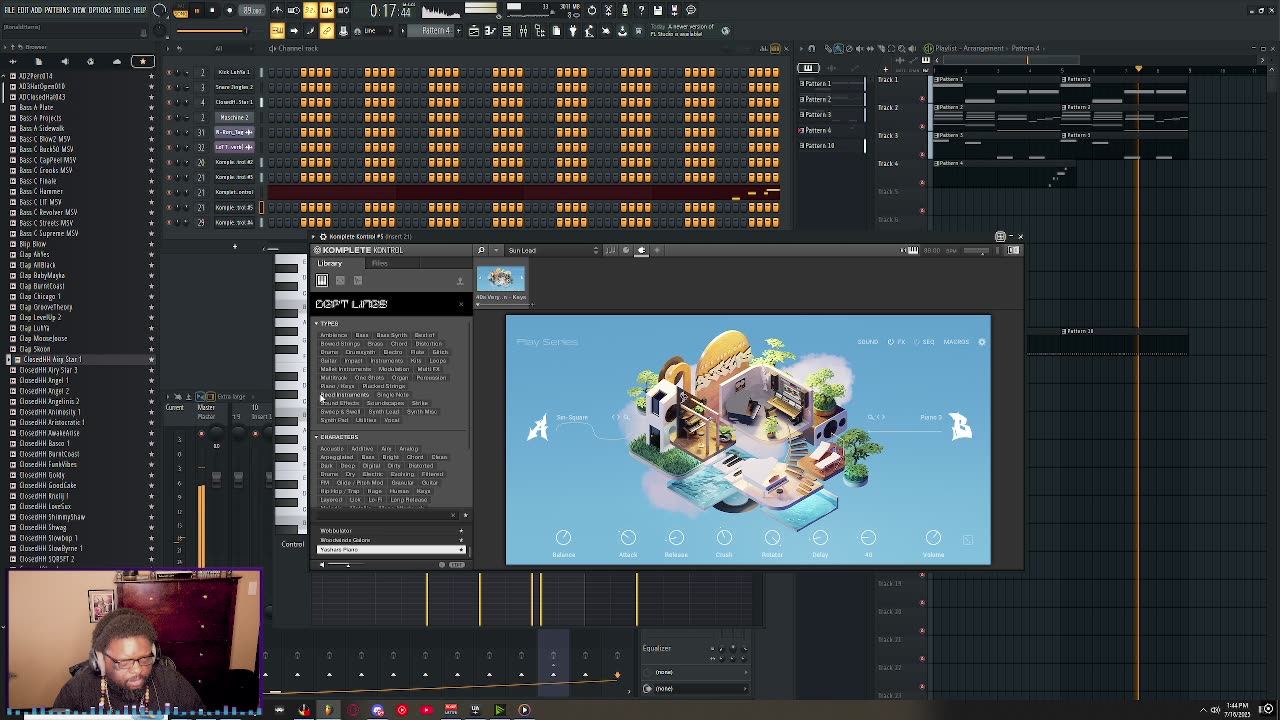Screen dimensions: 1280x720
Task: Select the Drums type tag
Action: (329, 352)
